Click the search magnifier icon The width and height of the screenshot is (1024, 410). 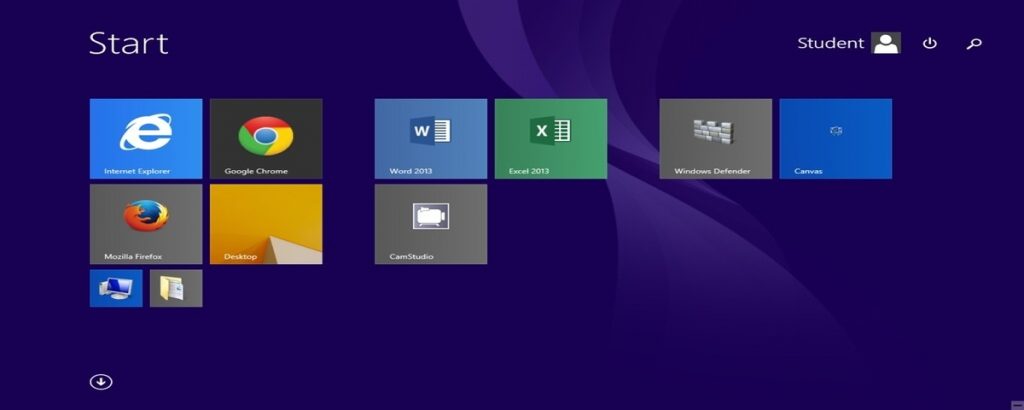(x=974, y=44)
